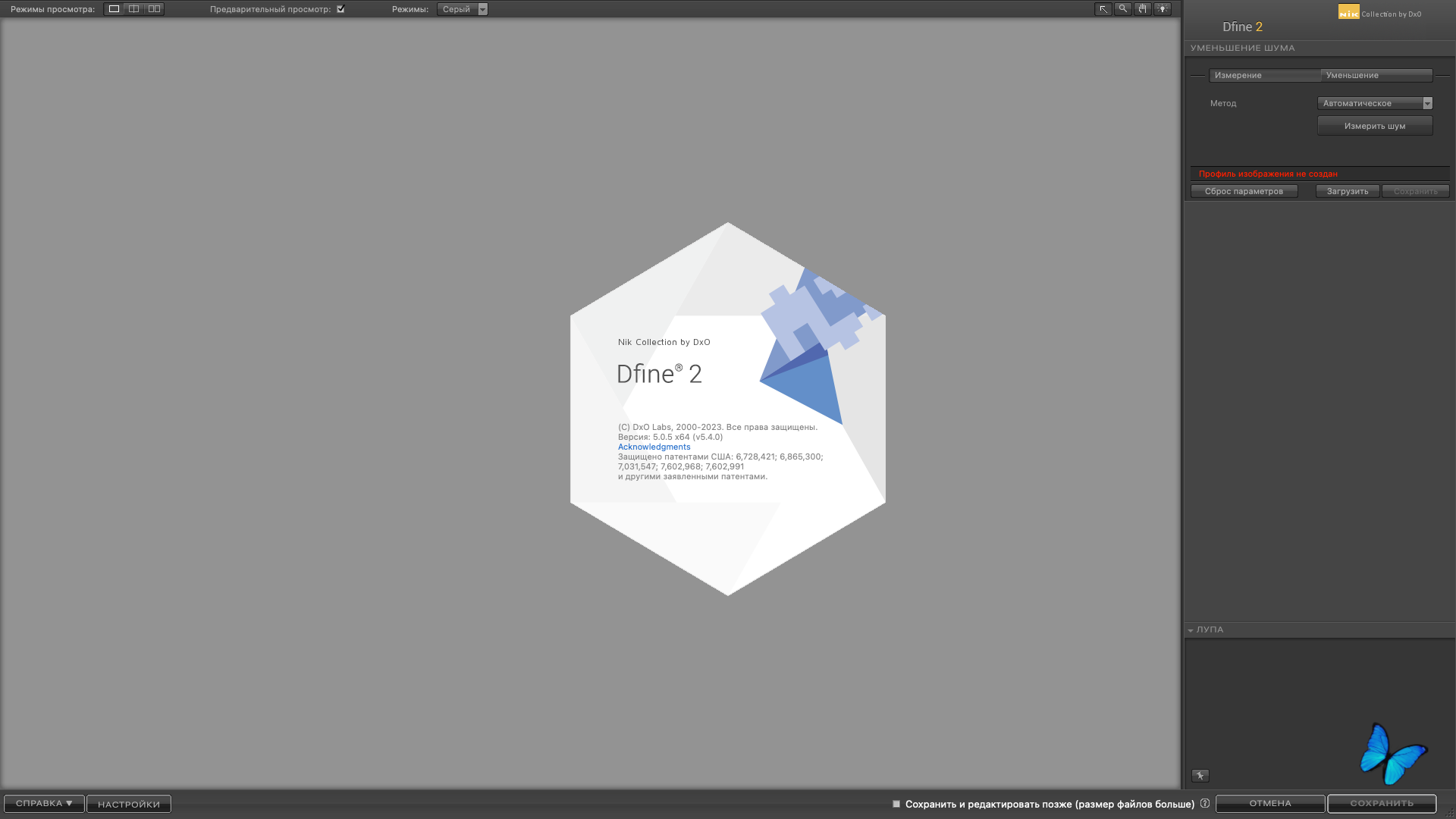Image resolution: width=1456 pixels, height=819 pixels.
Task: Switch to split preview view mode
Action: [x=134, y=9]
